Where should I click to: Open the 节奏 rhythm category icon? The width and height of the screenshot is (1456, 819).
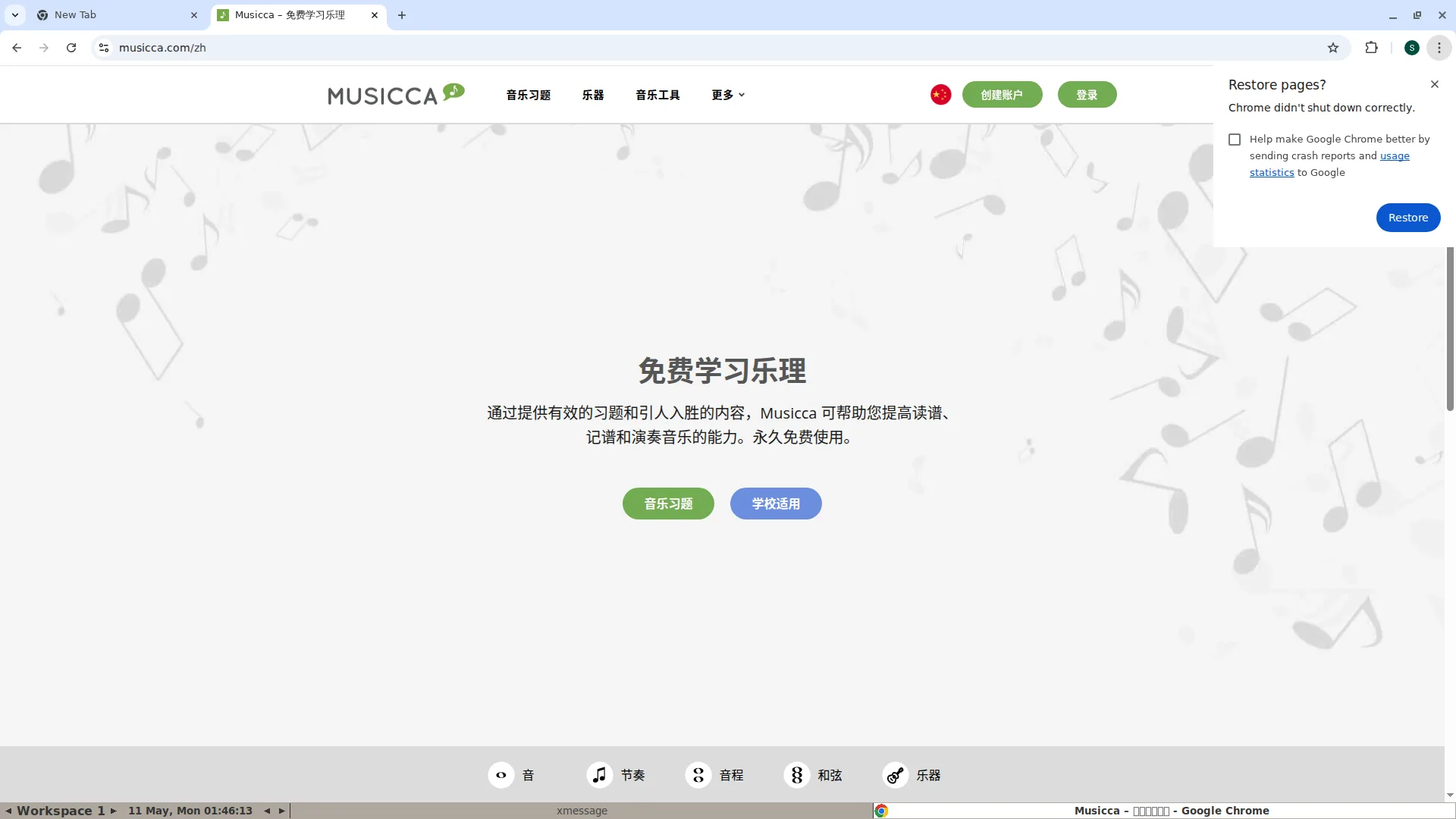click(x=599, y=775)
